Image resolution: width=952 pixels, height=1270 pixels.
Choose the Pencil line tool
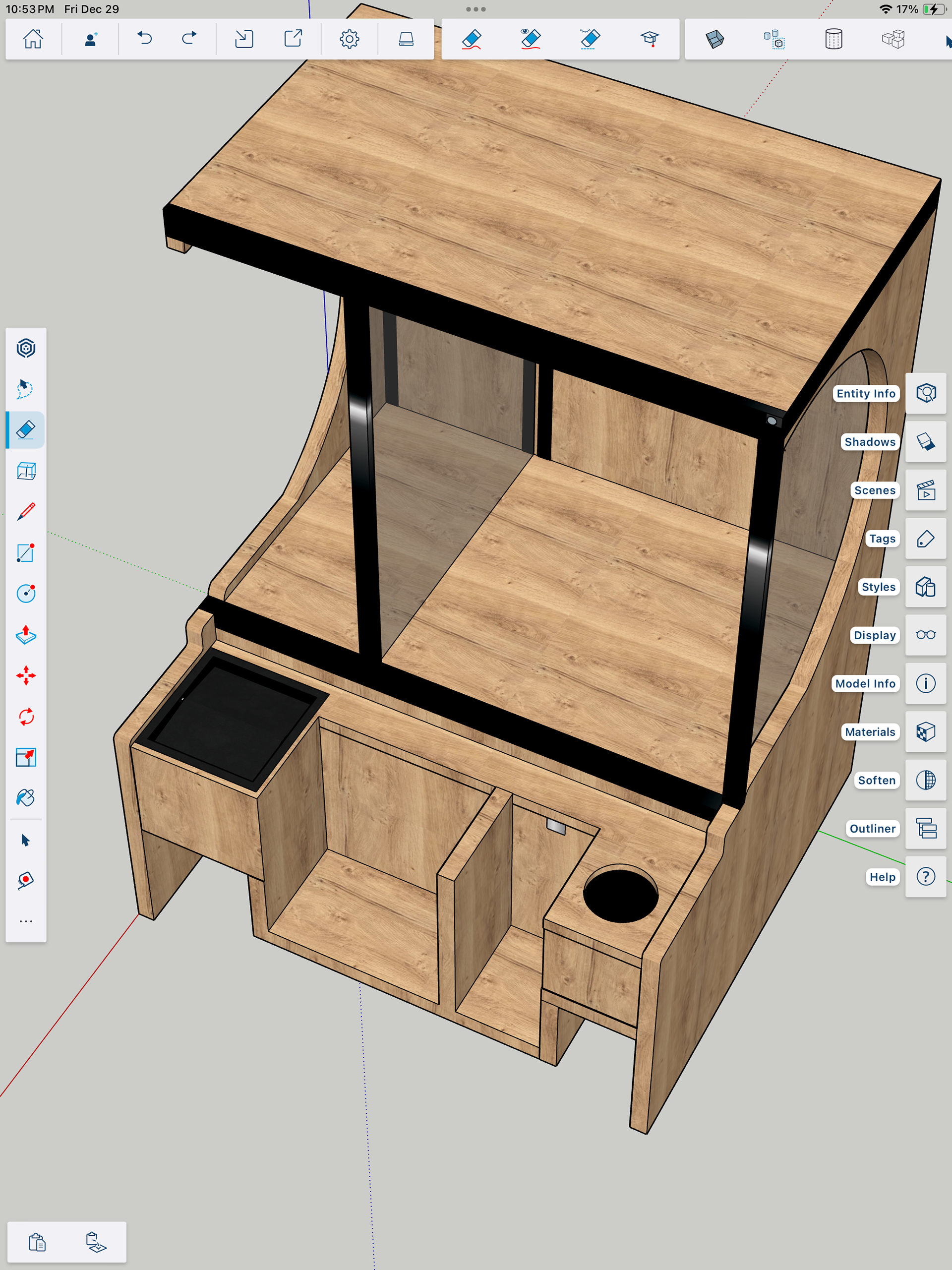click(26, 511)
